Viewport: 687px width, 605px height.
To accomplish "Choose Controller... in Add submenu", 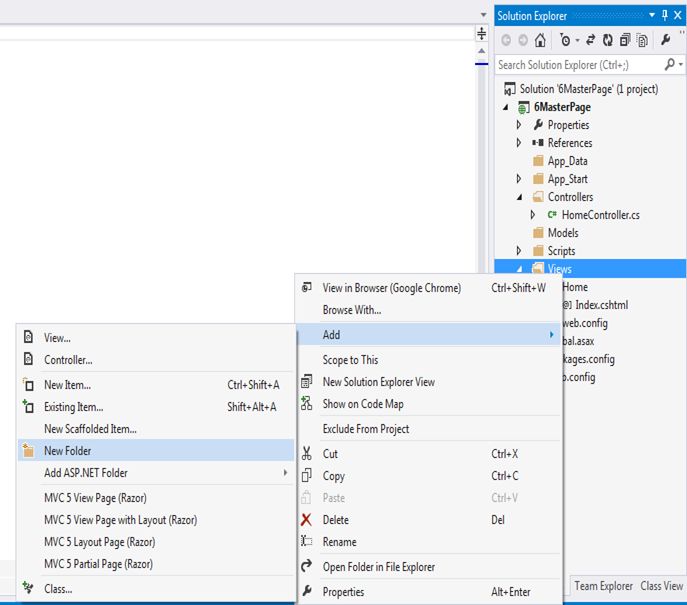I will [x=156, y=360].
